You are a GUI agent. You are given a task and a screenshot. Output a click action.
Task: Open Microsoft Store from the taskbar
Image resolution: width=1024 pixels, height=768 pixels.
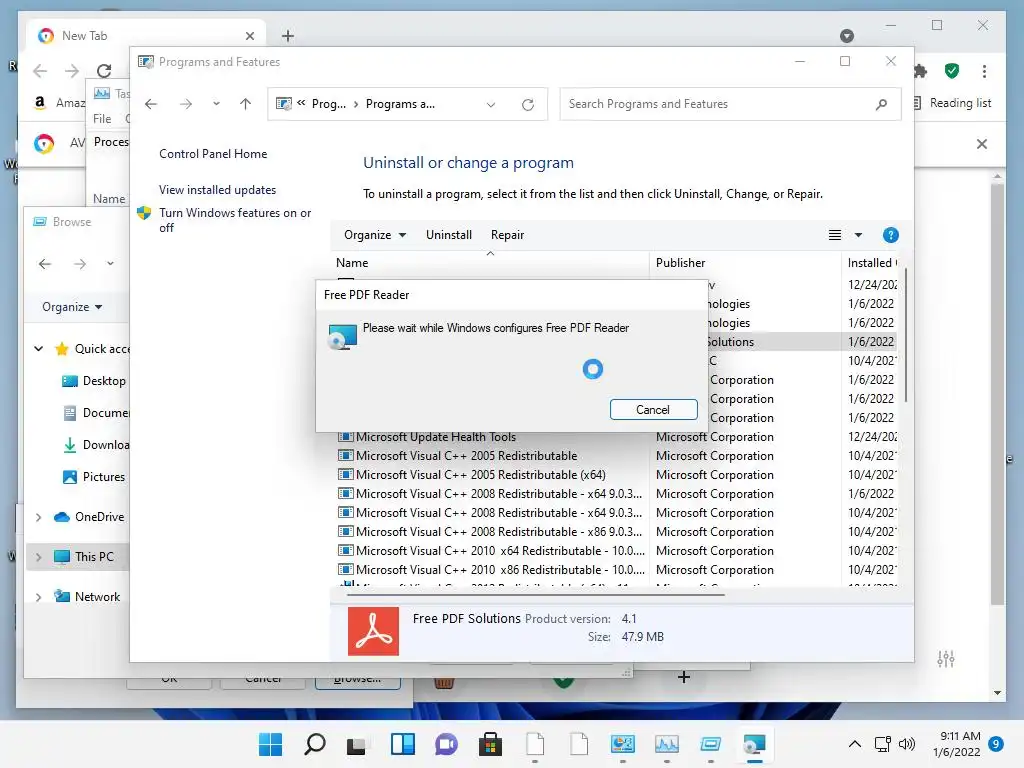click(x=490, y=744)
